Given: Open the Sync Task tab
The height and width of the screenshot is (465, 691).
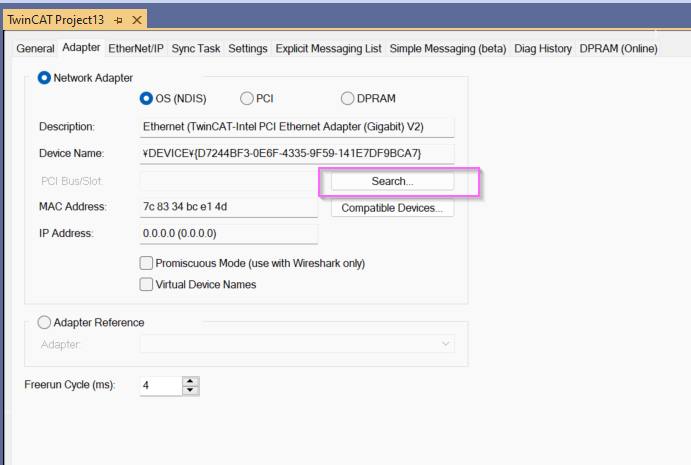Looking at the screenshot, I should (196, 48).
